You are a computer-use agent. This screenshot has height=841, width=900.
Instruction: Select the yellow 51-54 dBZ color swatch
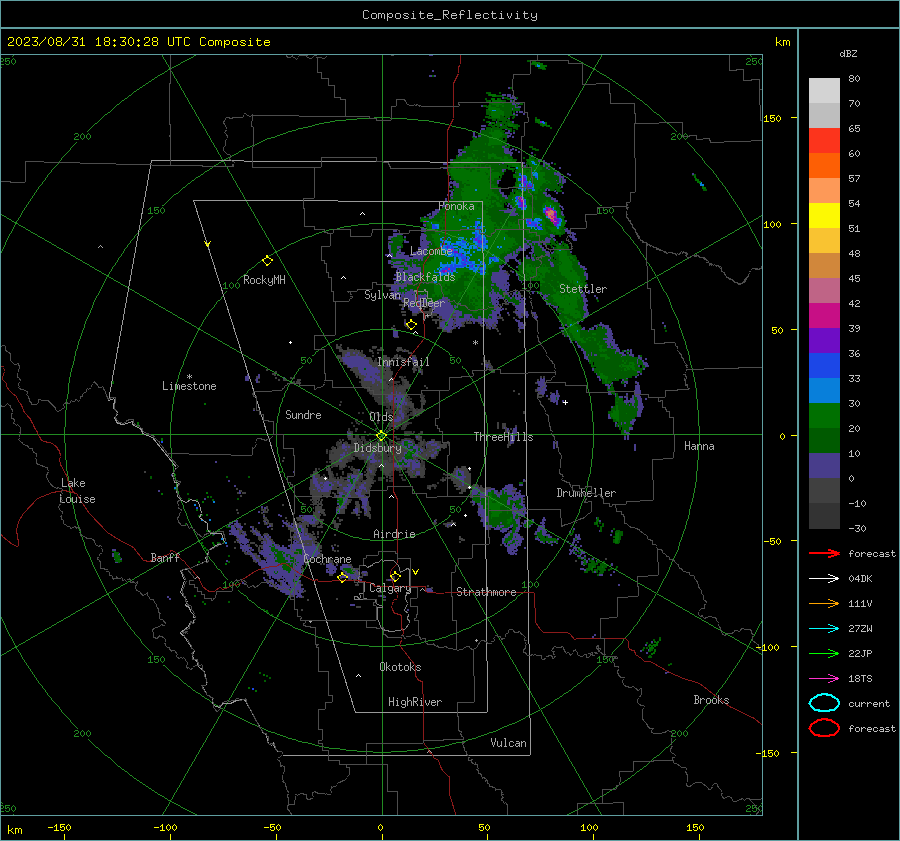click(824, 216)
